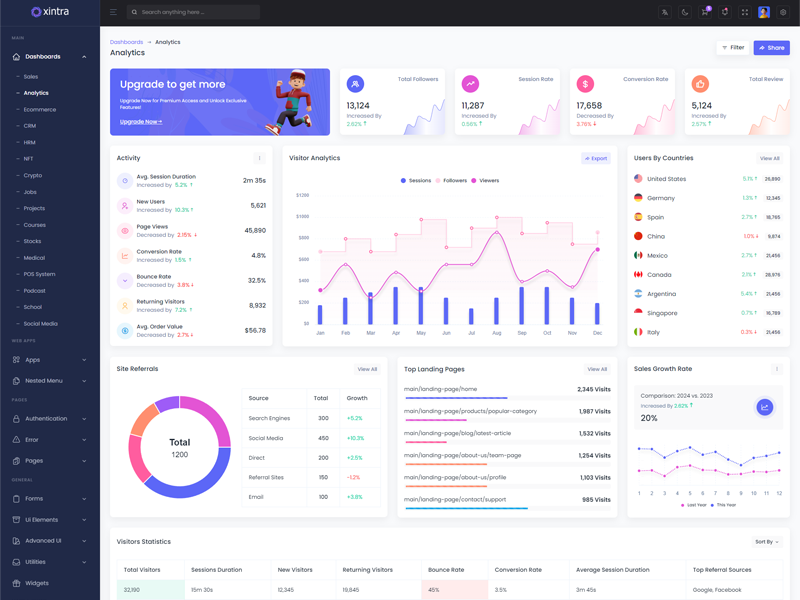This screenshot has width=800, height=600.
Task: Click the hamburger sidebar toggle icon
Action: [x=113, y=12]
